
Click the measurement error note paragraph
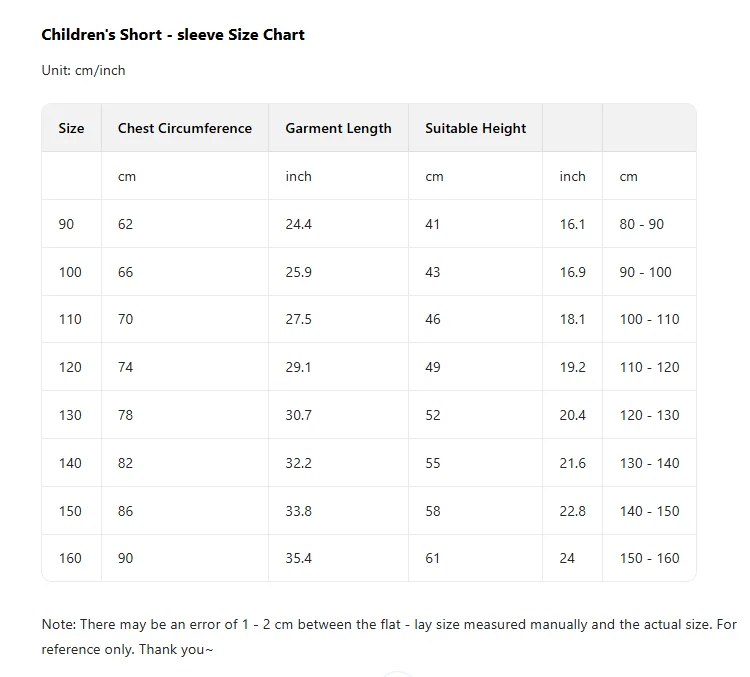tap(389, 637)
